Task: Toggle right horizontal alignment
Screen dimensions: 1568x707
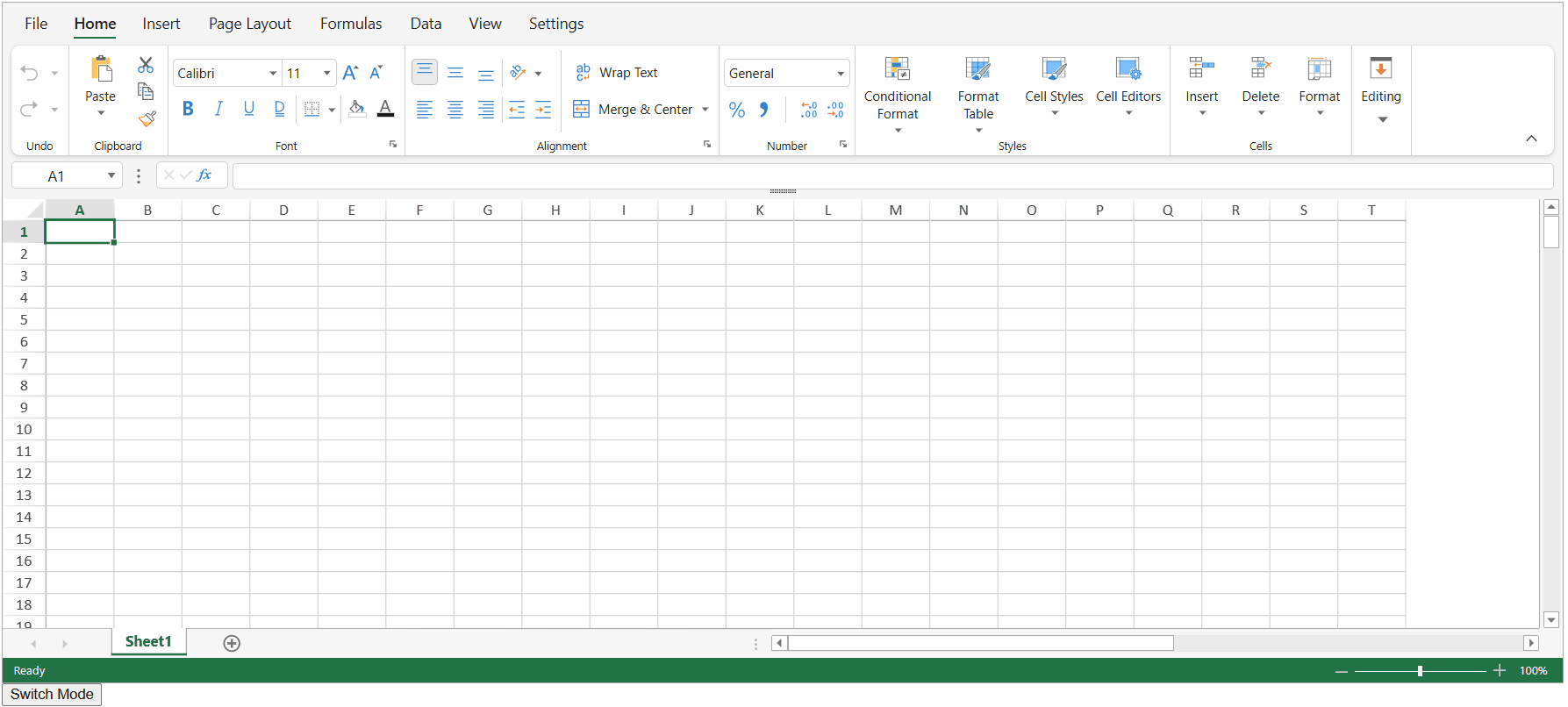Action: coord(485,110)
